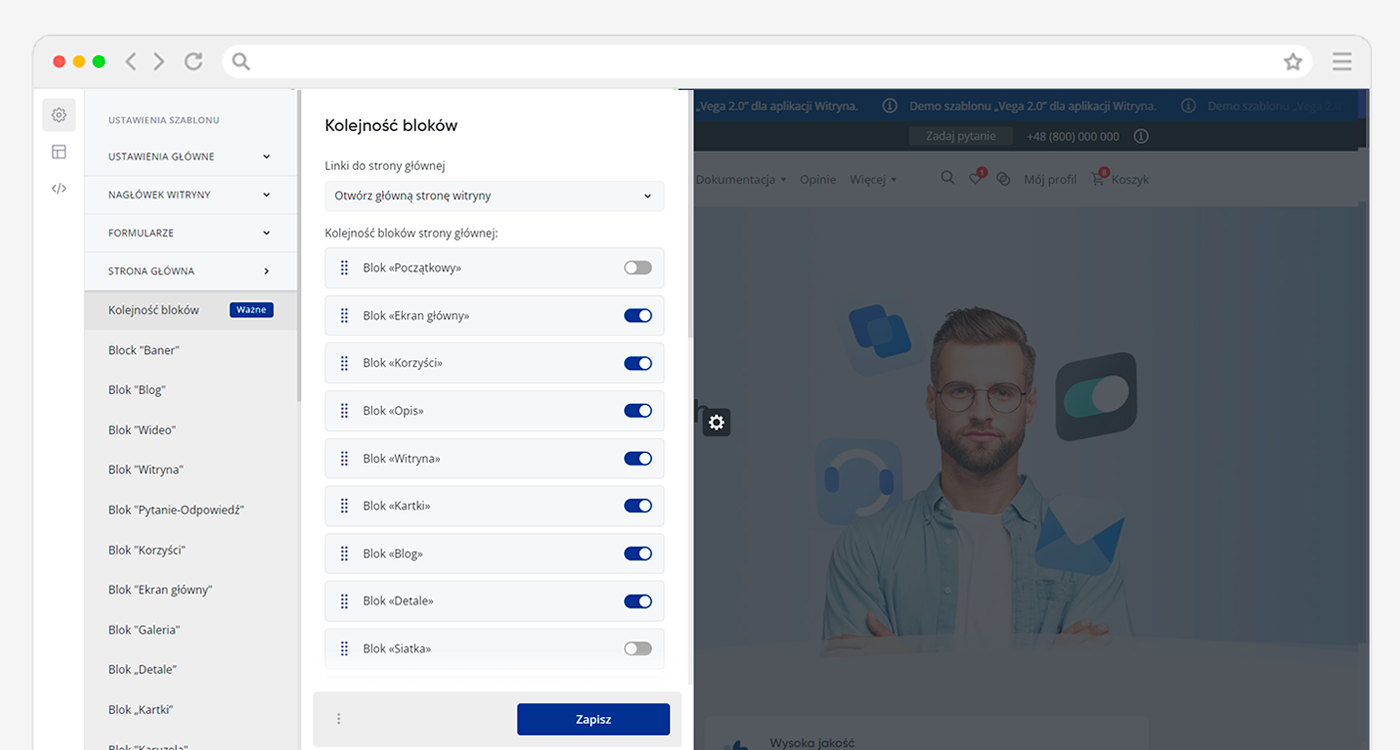Click drag handle of Blok «Detale»
The height and width of the screenshot is (750, 1400).
click(x=344, y=600)
